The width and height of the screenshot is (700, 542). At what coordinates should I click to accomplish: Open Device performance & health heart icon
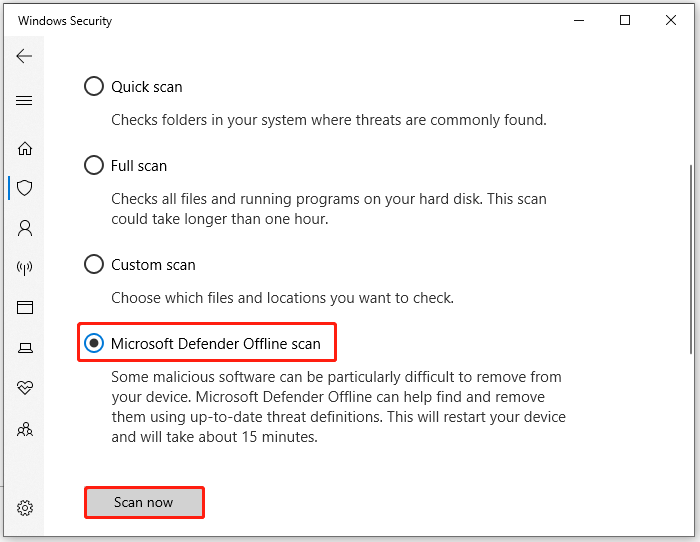[25, 388]
